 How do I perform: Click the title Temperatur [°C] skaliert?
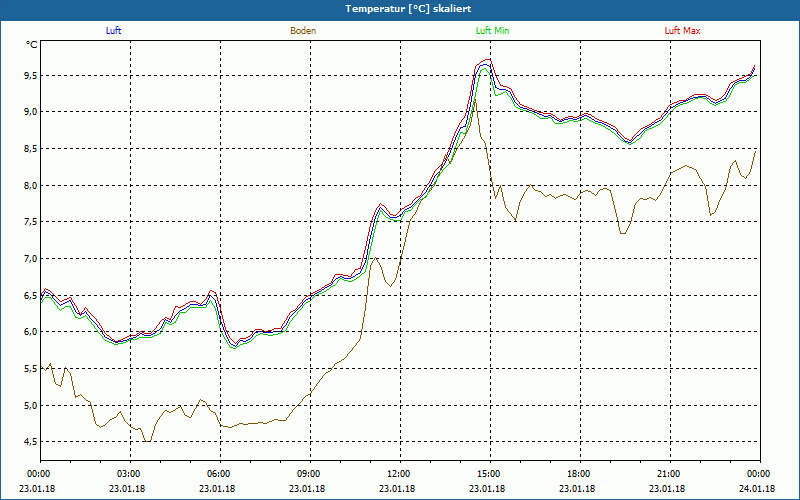pos(408,9)
